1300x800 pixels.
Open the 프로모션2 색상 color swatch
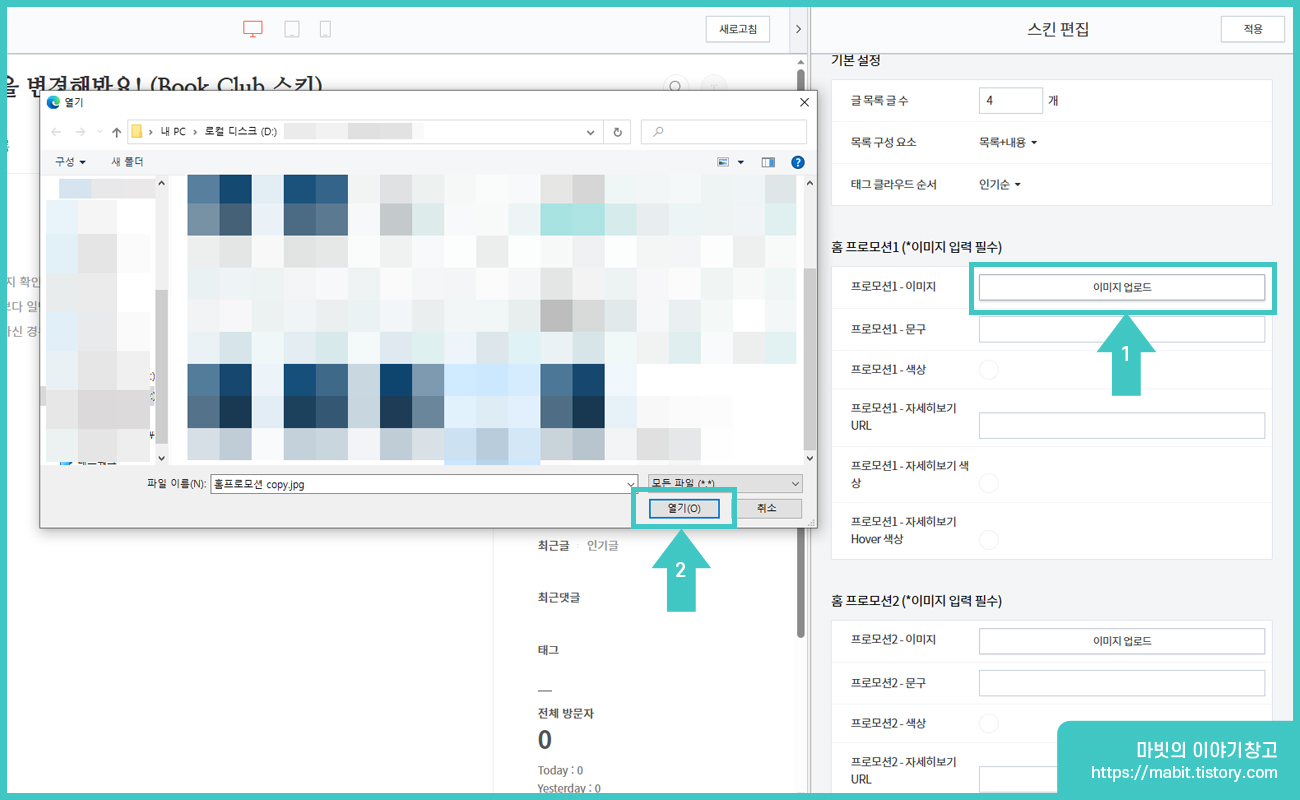(988, 723)
